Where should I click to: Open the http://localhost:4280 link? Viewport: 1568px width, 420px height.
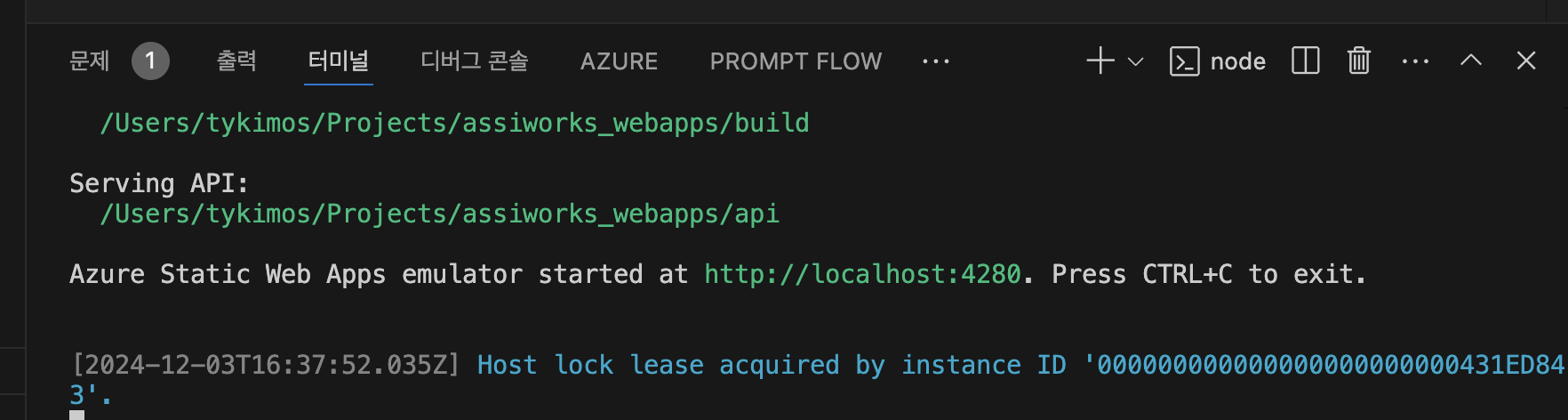862,274
